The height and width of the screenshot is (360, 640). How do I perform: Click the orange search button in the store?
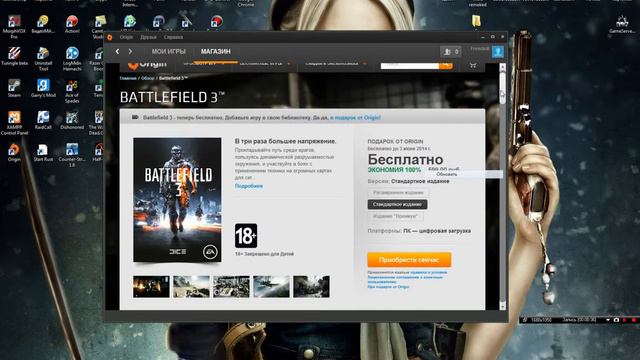coord(446,65)
